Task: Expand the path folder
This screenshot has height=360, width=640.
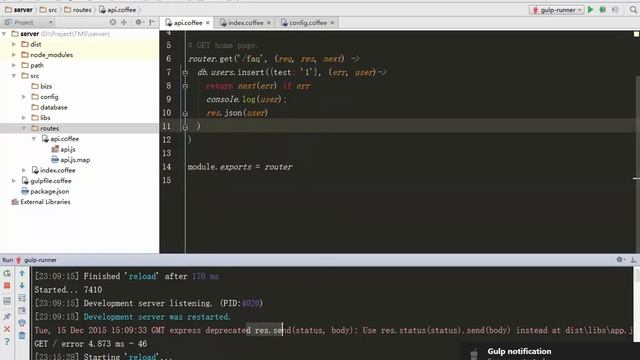Action: click(x=14, y=65)
